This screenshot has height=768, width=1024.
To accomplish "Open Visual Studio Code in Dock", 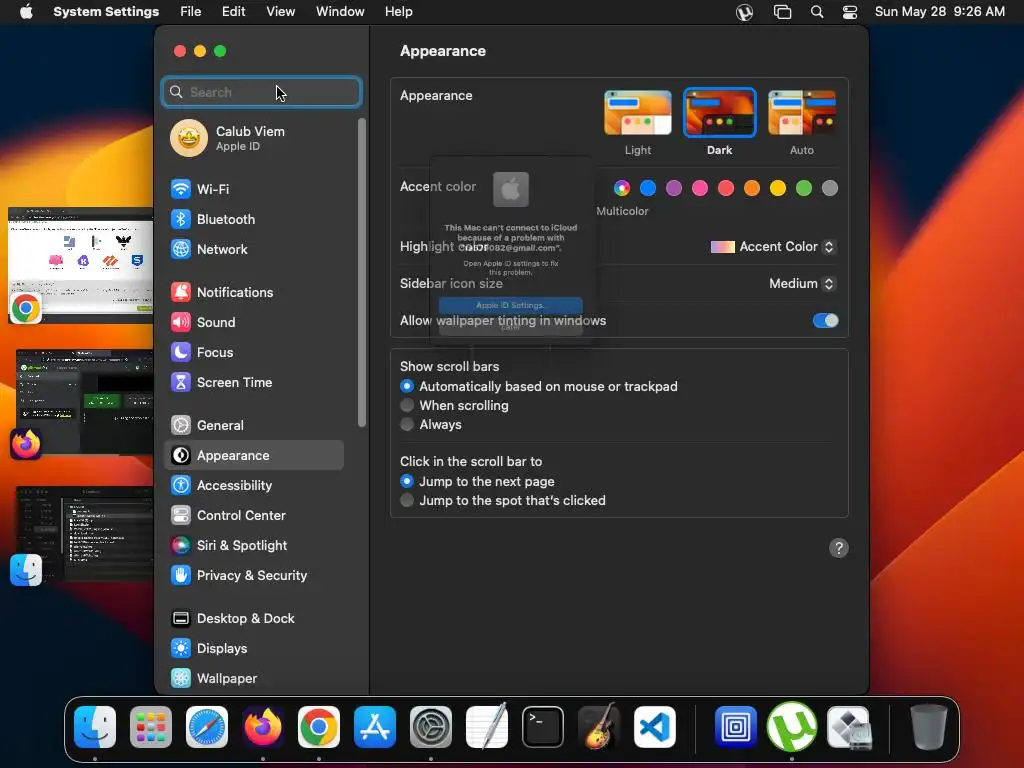I will tap(654, 727).
